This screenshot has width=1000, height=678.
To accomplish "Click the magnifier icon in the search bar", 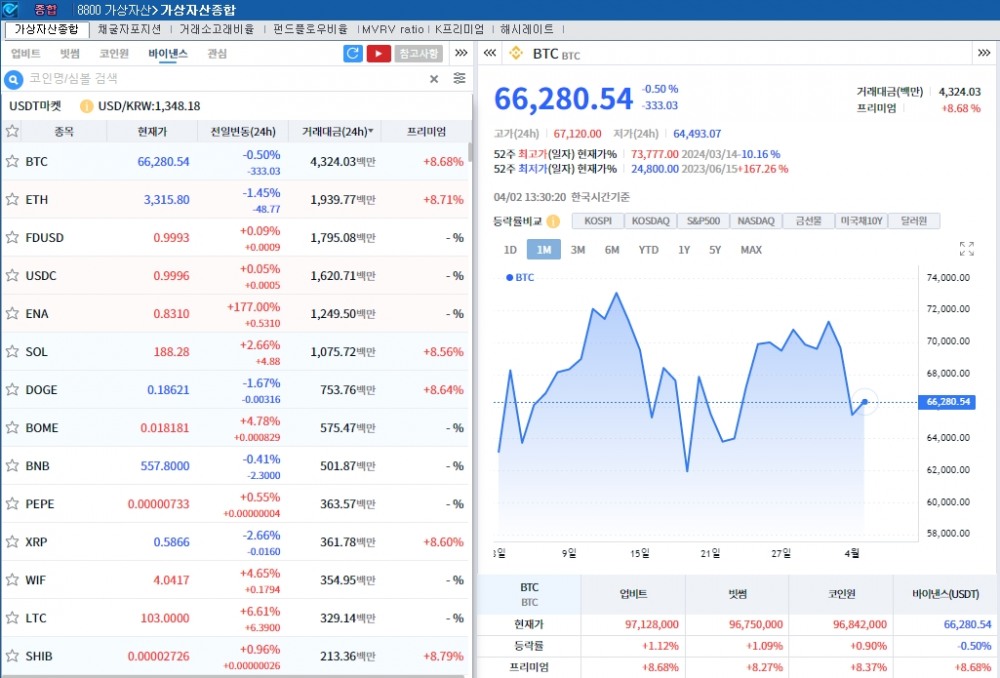I will [13, 78].
